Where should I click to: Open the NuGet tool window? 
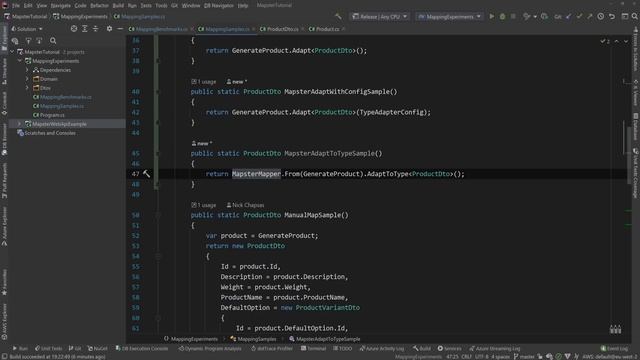pyautogui.click(x=98, y=349)
